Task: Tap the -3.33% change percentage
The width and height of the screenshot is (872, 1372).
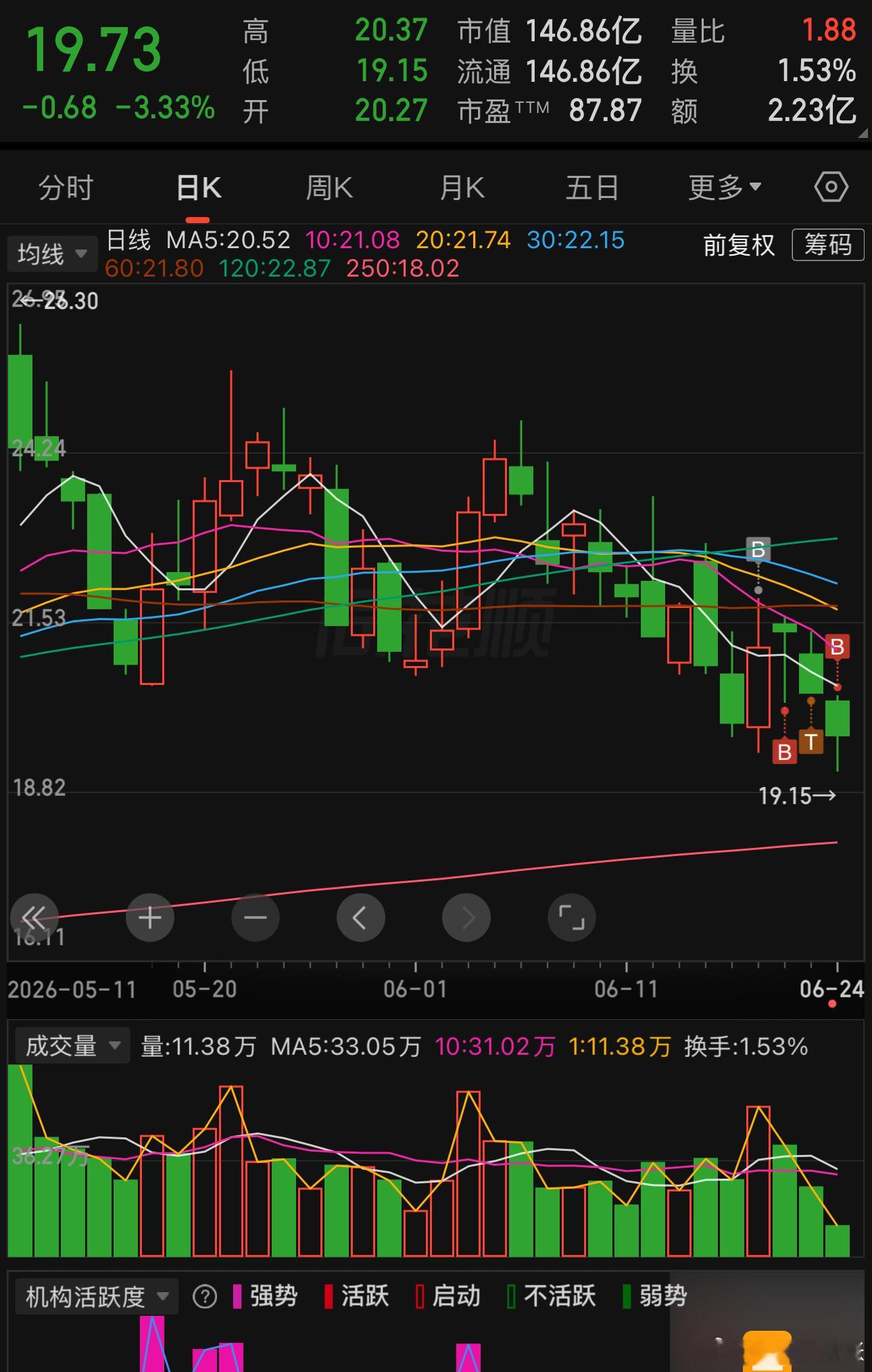Action: point(166,108)
